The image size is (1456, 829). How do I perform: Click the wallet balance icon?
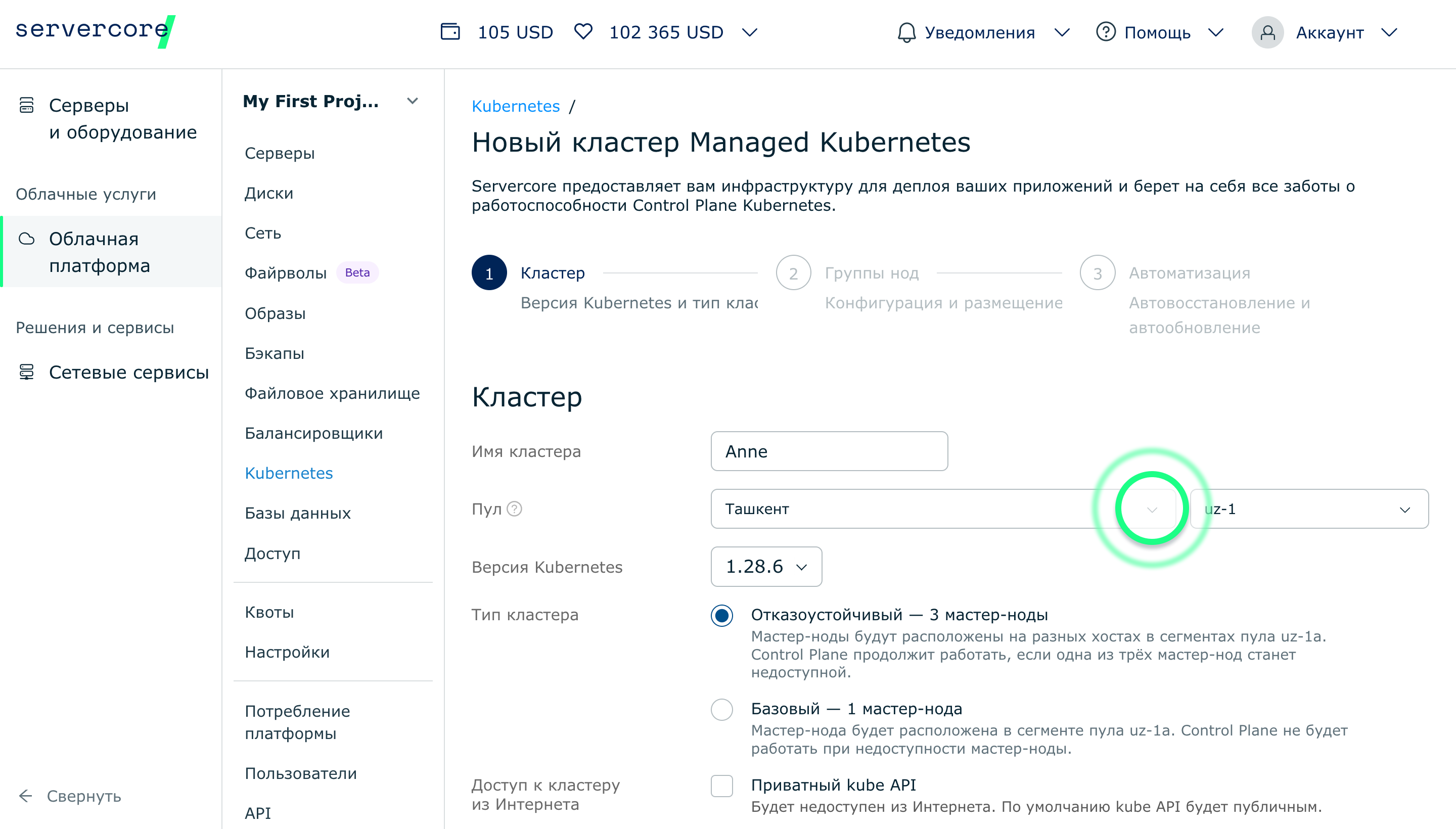tap(450, 32)
